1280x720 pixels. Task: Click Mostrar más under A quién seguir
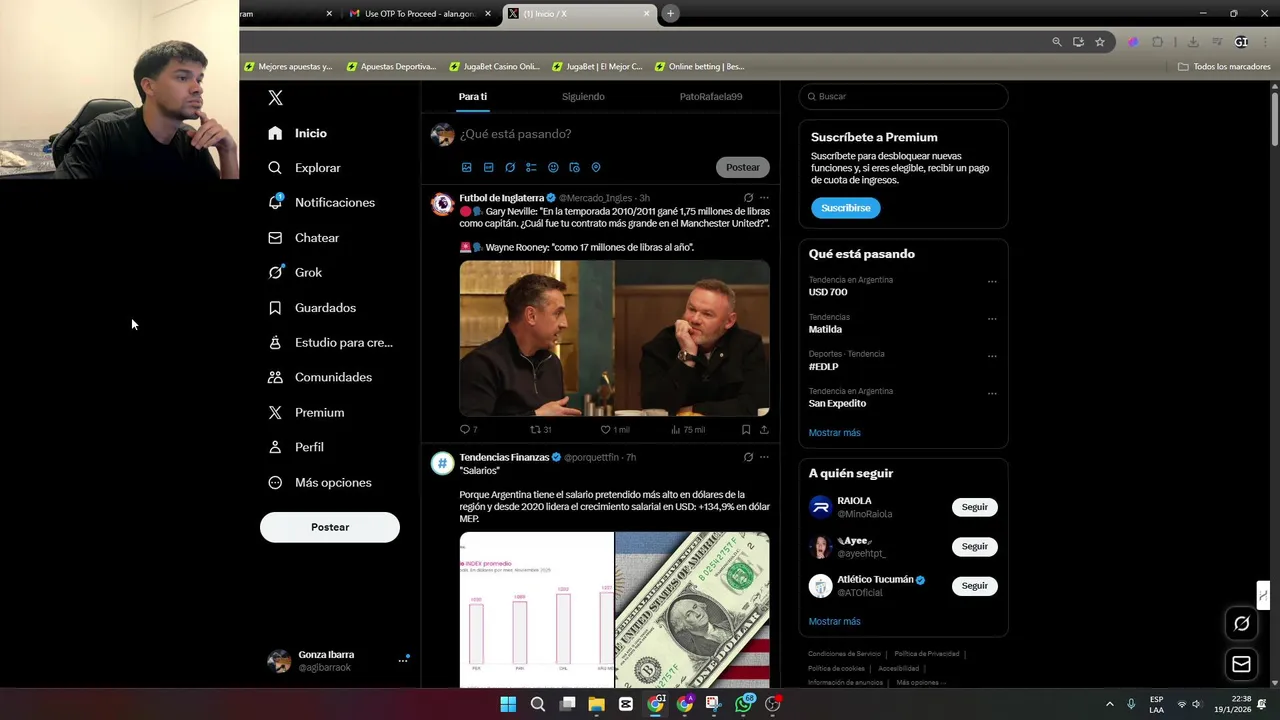[x=834, y=622]
